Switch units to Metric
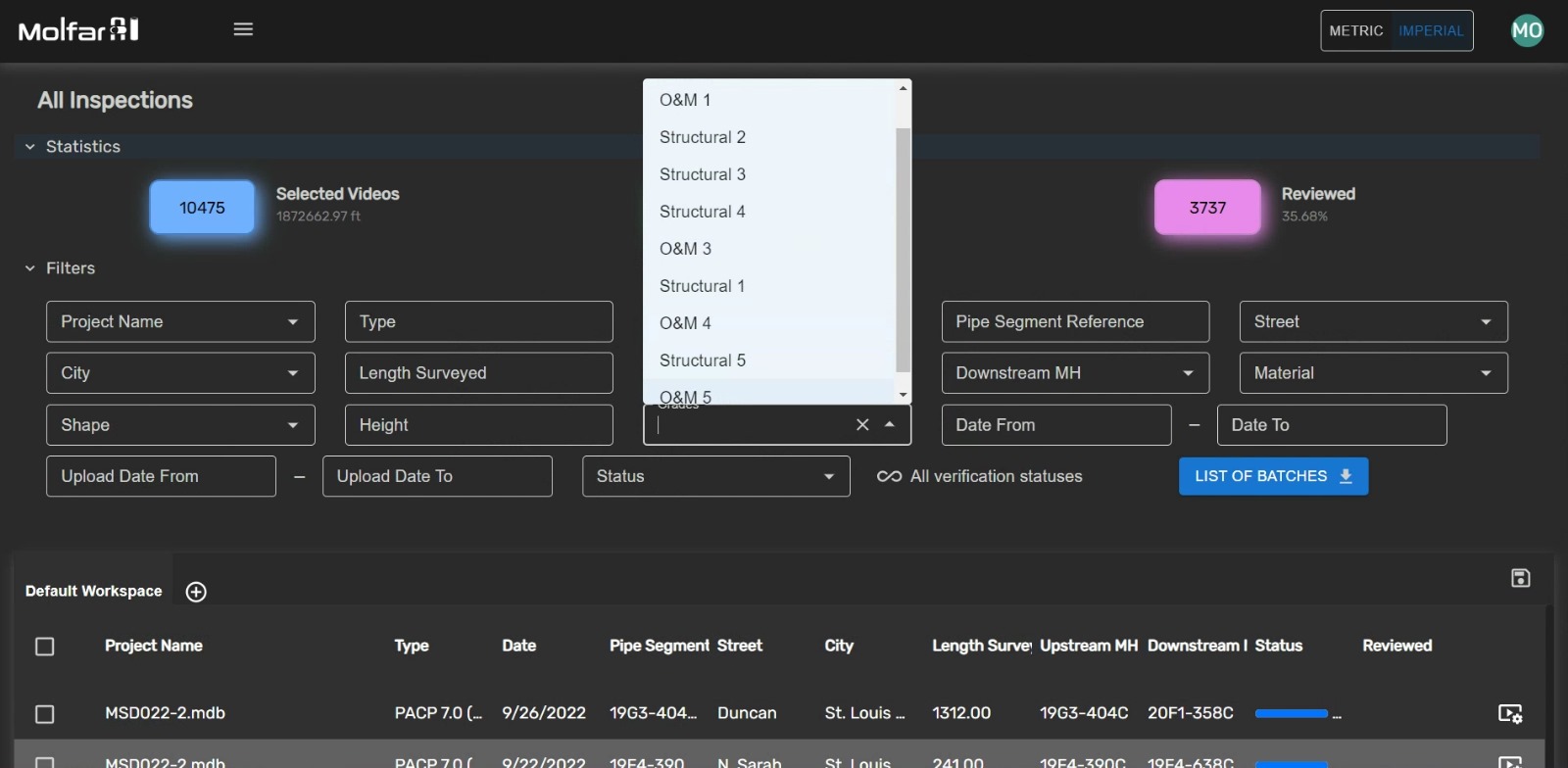Viewport: 1568px width, 768px height. point(1356,30)
